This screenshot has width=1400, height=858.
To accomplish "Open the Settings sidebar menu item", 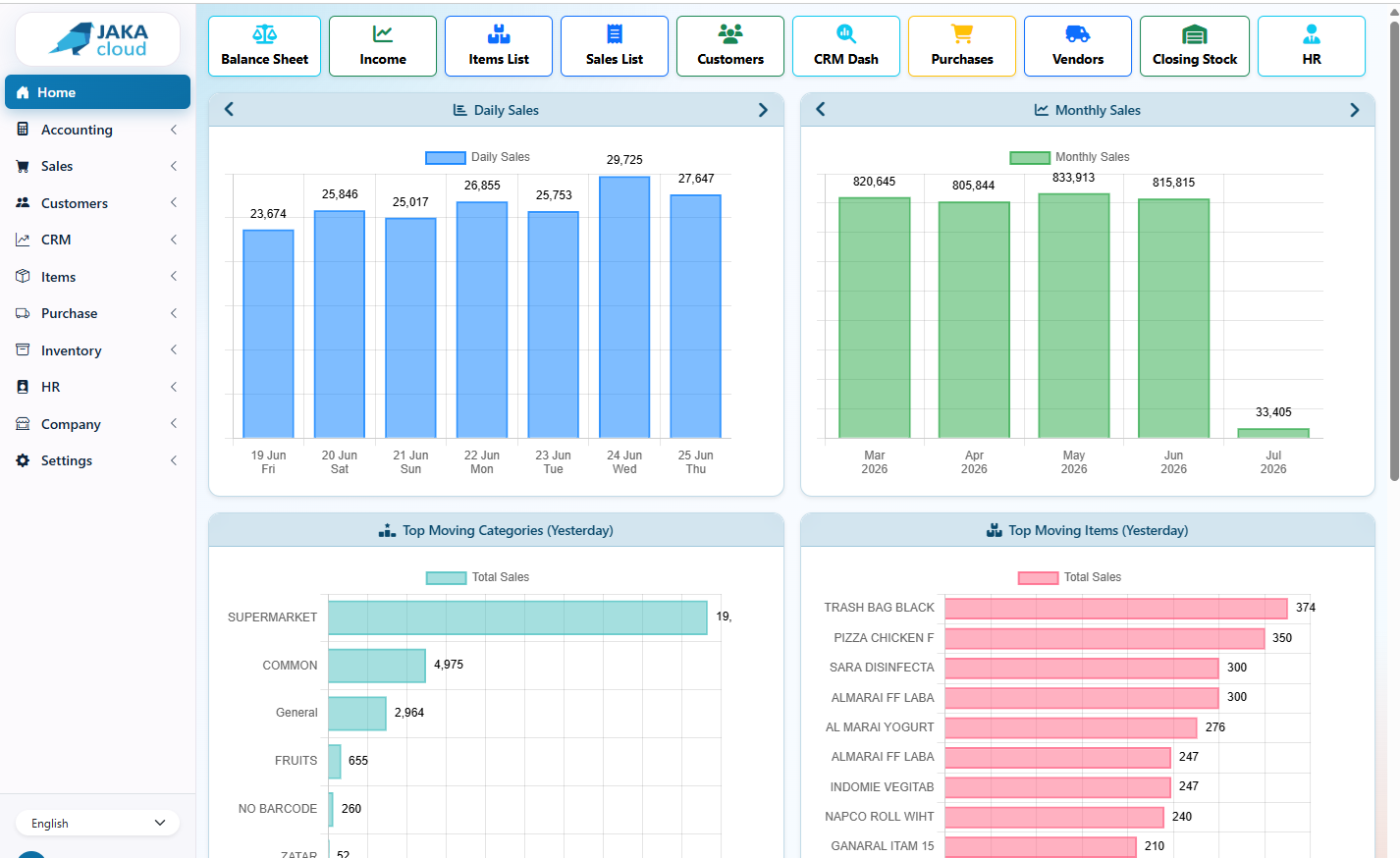I will pyautogui.click(x=97, y=460).
